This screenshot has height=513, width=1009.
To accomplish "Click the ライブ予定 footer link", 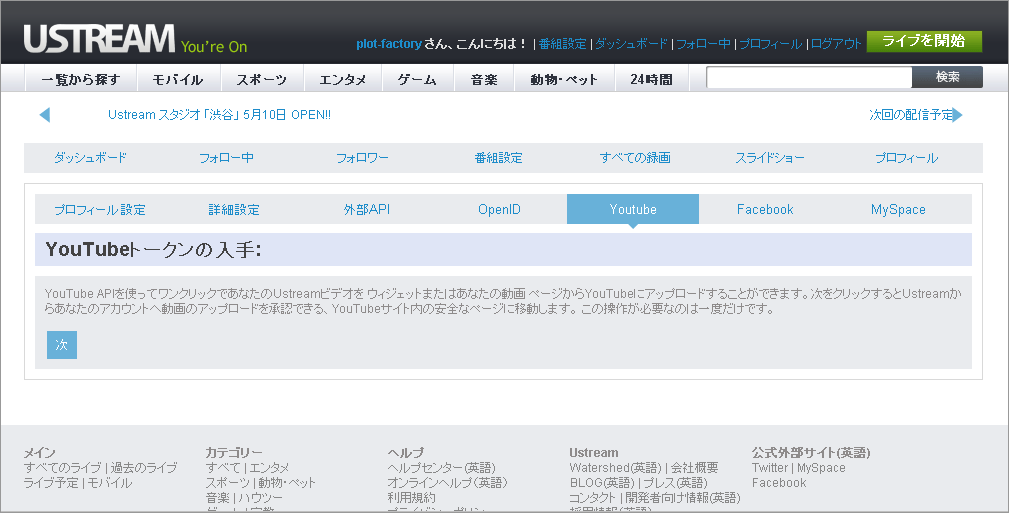I will click(x=51, y=483).
